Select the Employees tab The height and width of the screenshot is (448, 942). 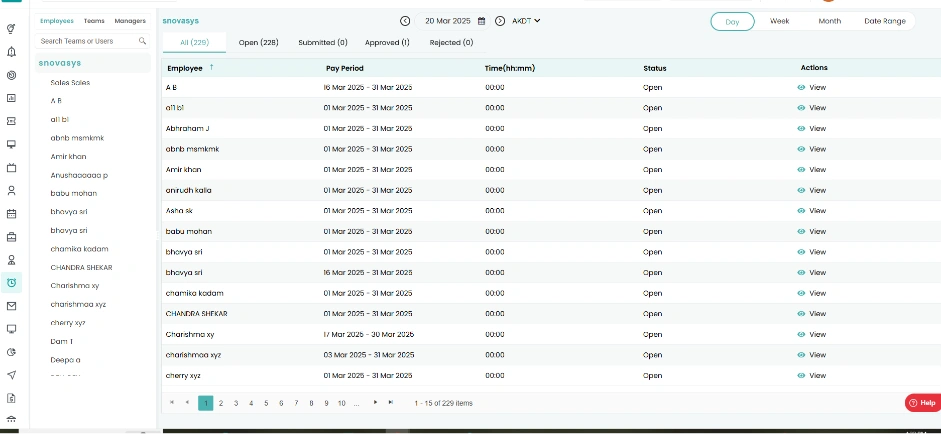[57, 21]
